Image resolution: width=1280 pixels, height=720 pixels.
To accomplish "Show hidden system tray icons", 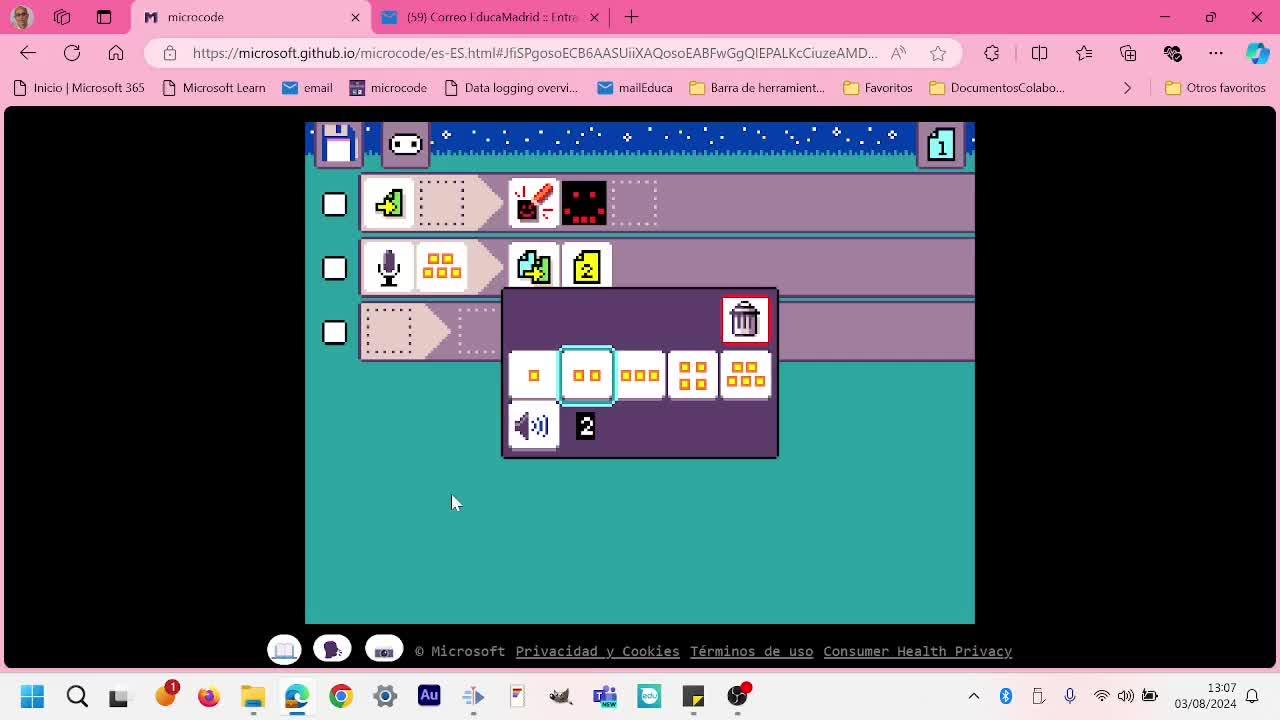I will 974,696.
